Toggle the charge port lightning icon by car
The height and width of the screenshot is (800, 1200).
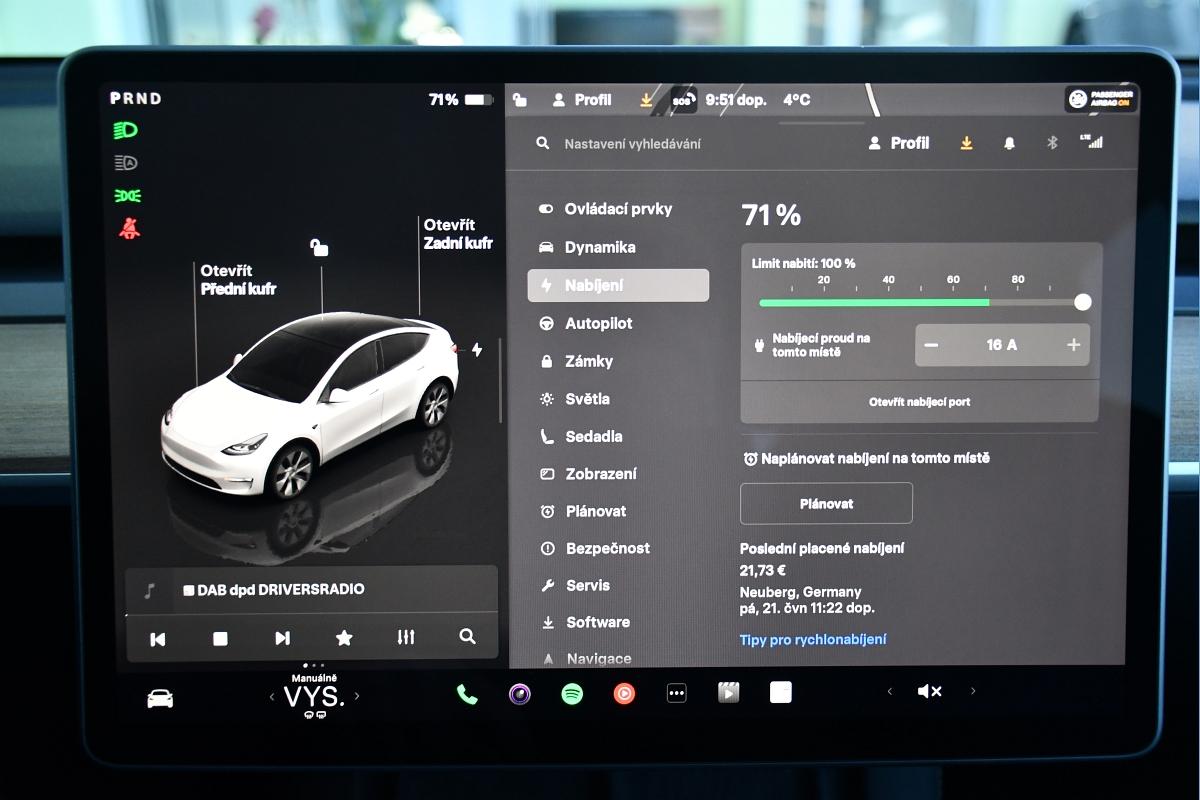pyautogui.click(x=477, y=350)
